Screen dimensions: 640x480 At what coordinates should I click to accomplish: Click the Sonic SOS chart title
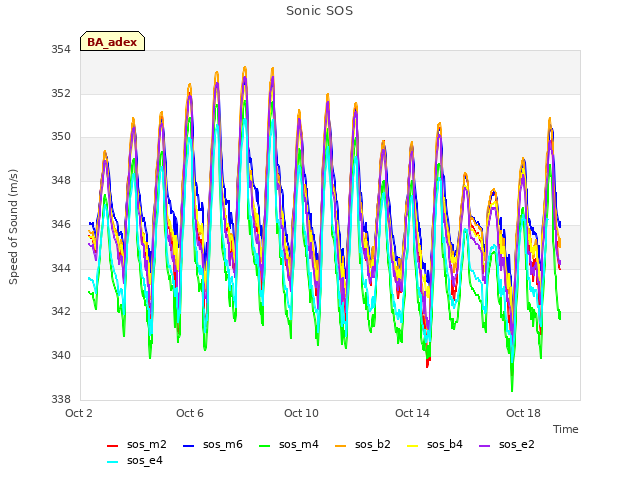click(x=320, y=11)
